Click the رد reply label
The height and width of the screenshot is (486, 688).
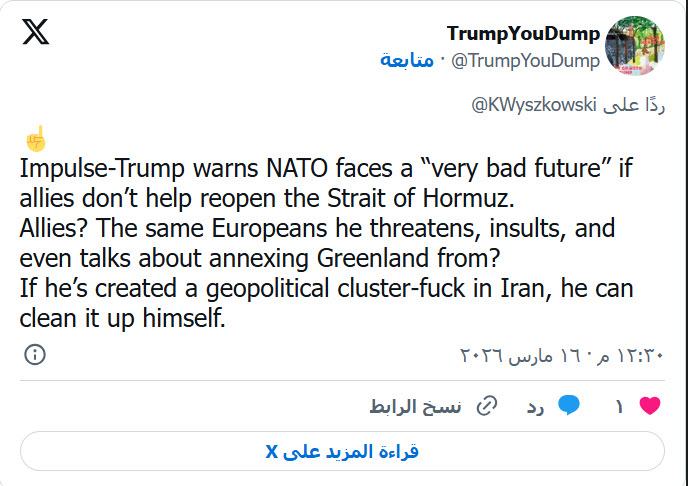pyautogui.click(x=536, y=406)
